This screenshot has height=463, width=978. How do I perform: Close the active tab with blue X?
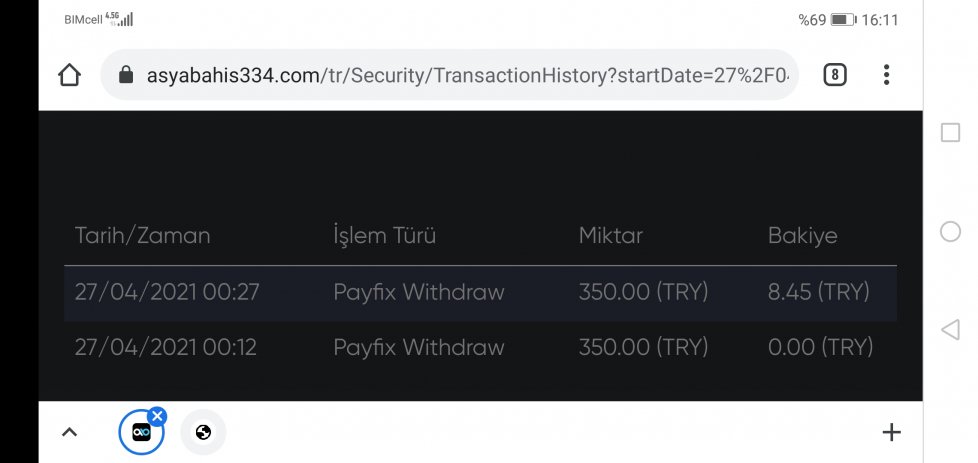point(157,416)
